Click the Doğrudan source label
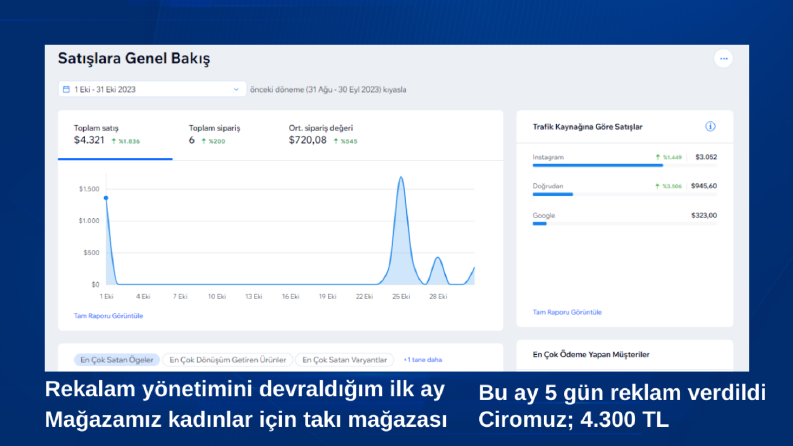The width and height of the screenshot is (793, 446). click(548, 186)
